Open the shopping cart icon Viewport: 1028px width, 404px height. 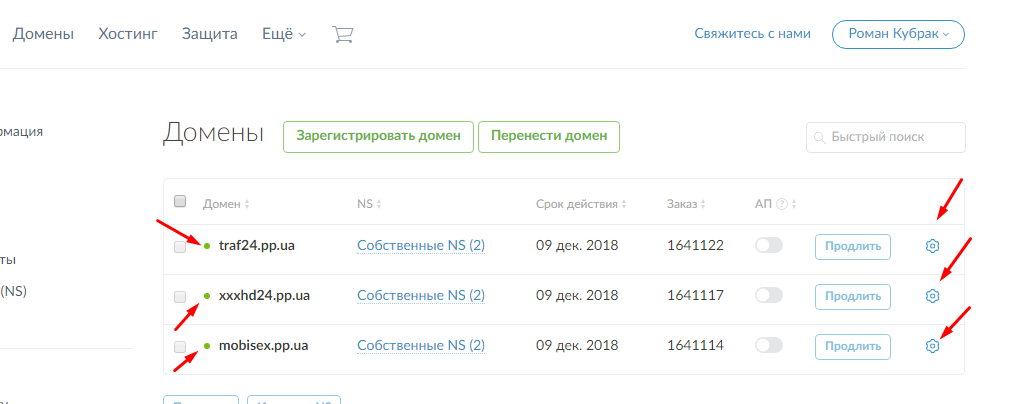[x=343, y=34]
